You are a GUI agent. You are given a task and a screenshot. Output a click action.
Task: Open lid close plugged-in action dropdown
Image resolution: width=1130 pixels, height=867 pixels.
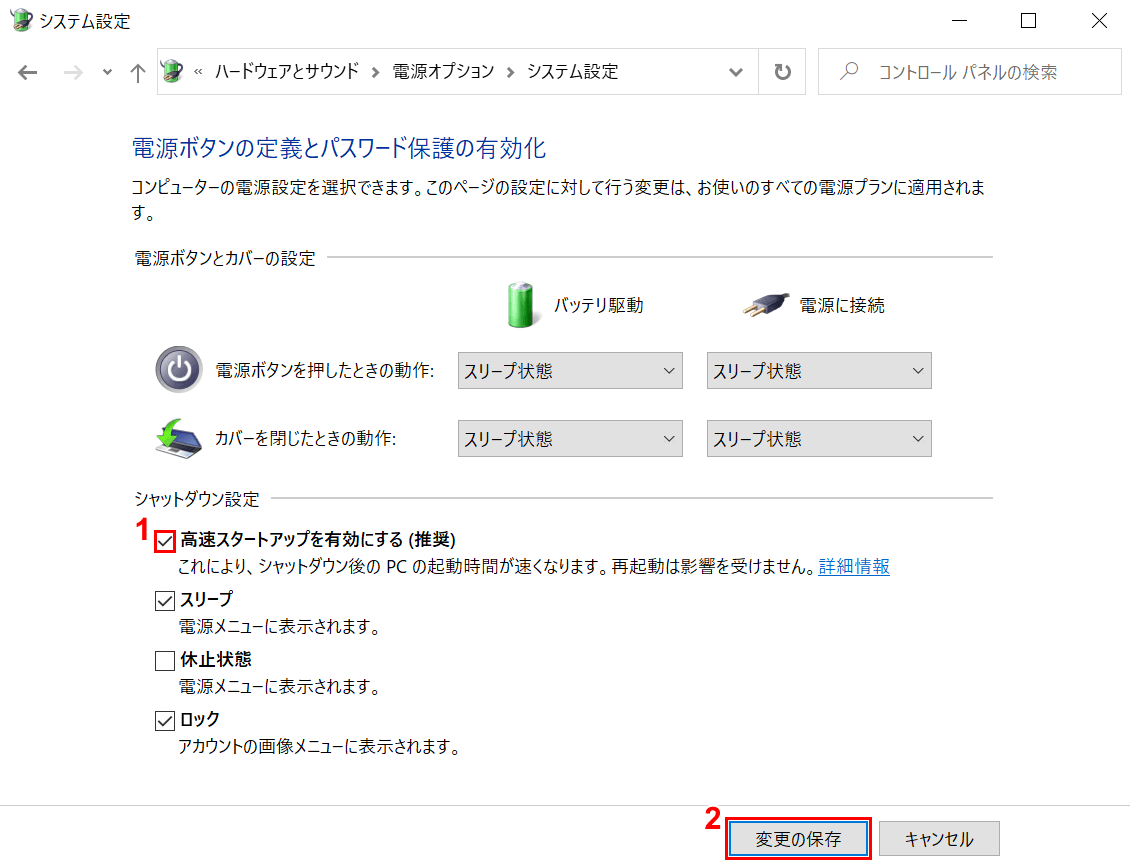click(x=819, y=438)
